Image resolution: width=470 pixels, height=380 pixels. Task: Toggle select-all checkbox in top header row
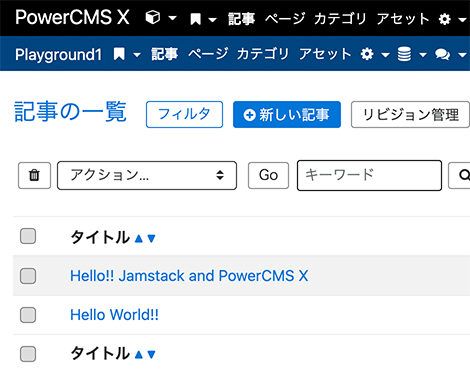point(28,236)
